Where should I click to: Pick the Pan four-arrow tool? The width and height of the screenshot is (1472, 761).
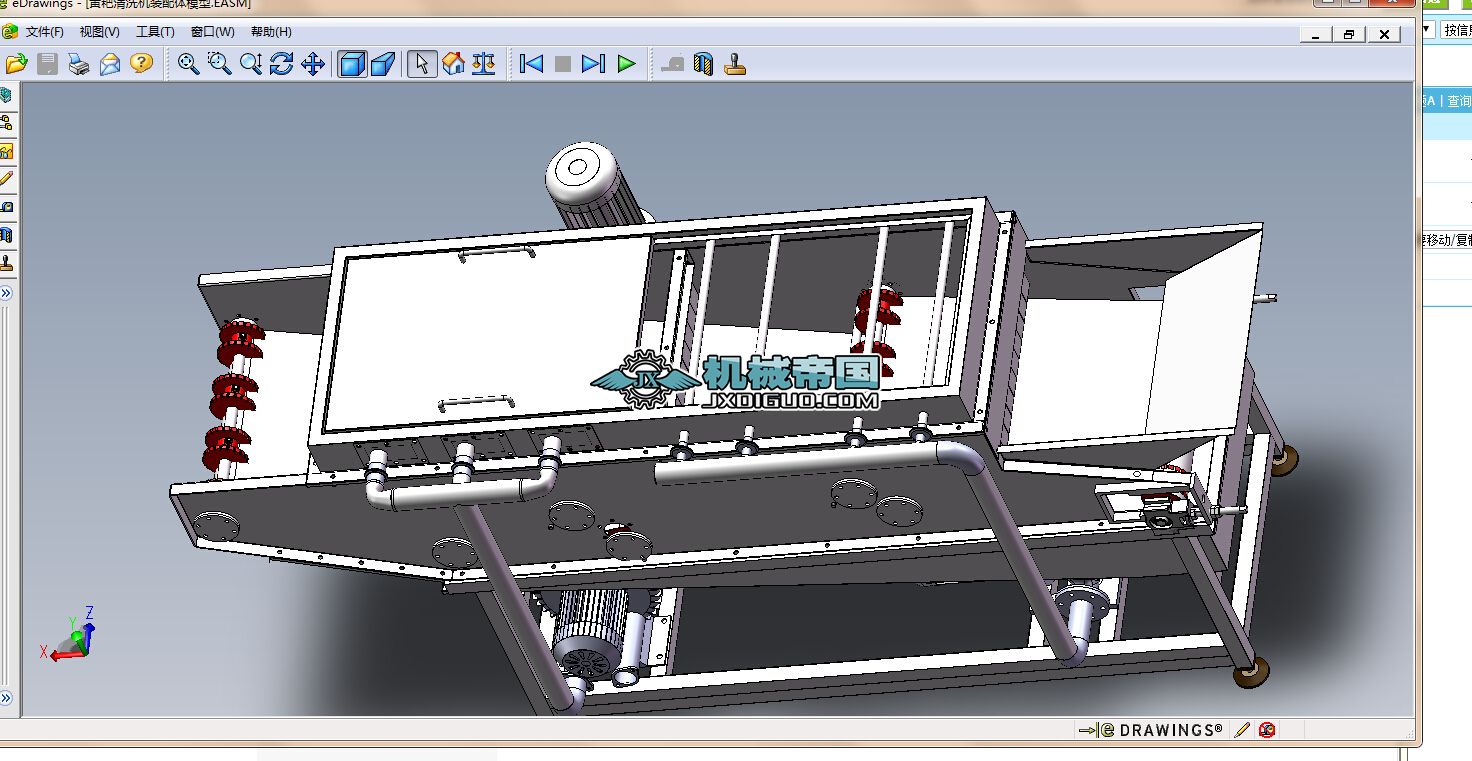coord(313,64)
